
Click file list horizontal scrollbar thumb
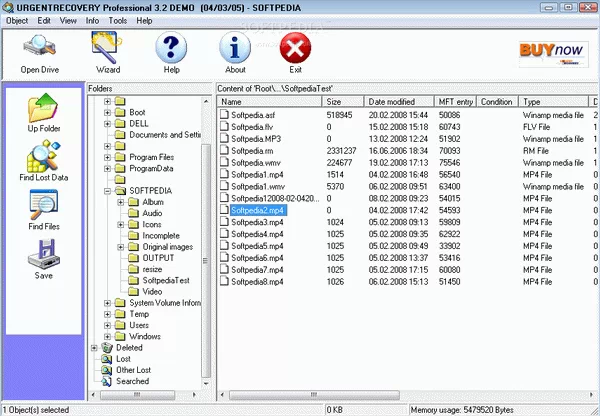click(314, 395)
